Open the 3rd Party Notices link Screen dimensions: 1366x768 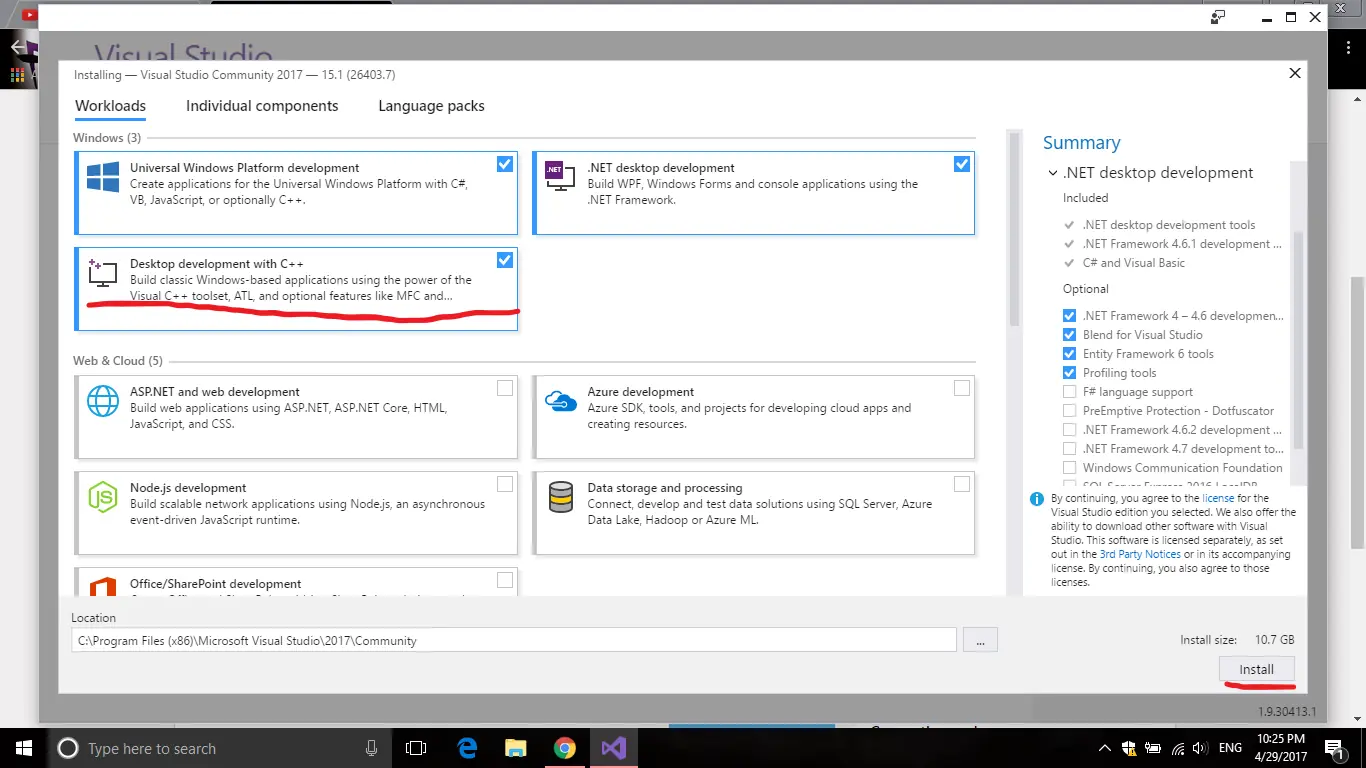coord(1140,554)
